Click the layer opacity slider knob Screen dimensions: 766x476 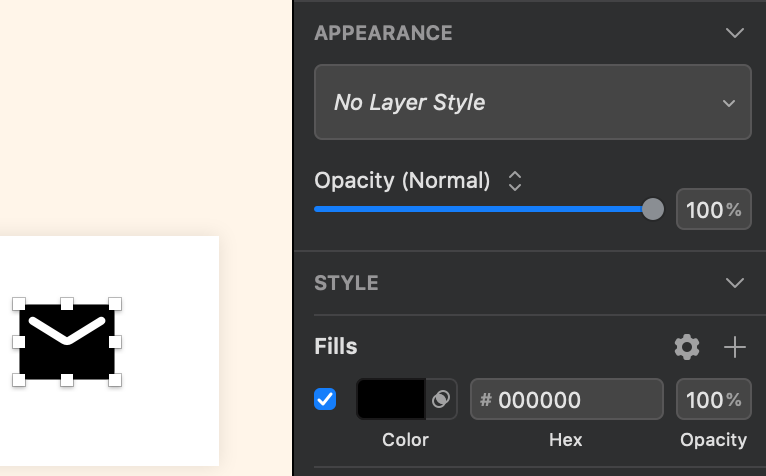coord(652,209)
